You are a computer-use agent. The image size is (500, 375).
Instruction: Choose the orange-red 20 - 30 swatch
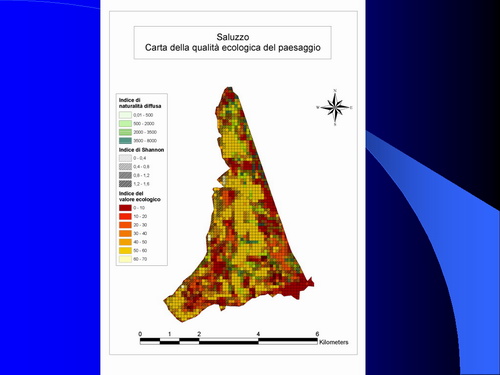click(x=125, y=225)
